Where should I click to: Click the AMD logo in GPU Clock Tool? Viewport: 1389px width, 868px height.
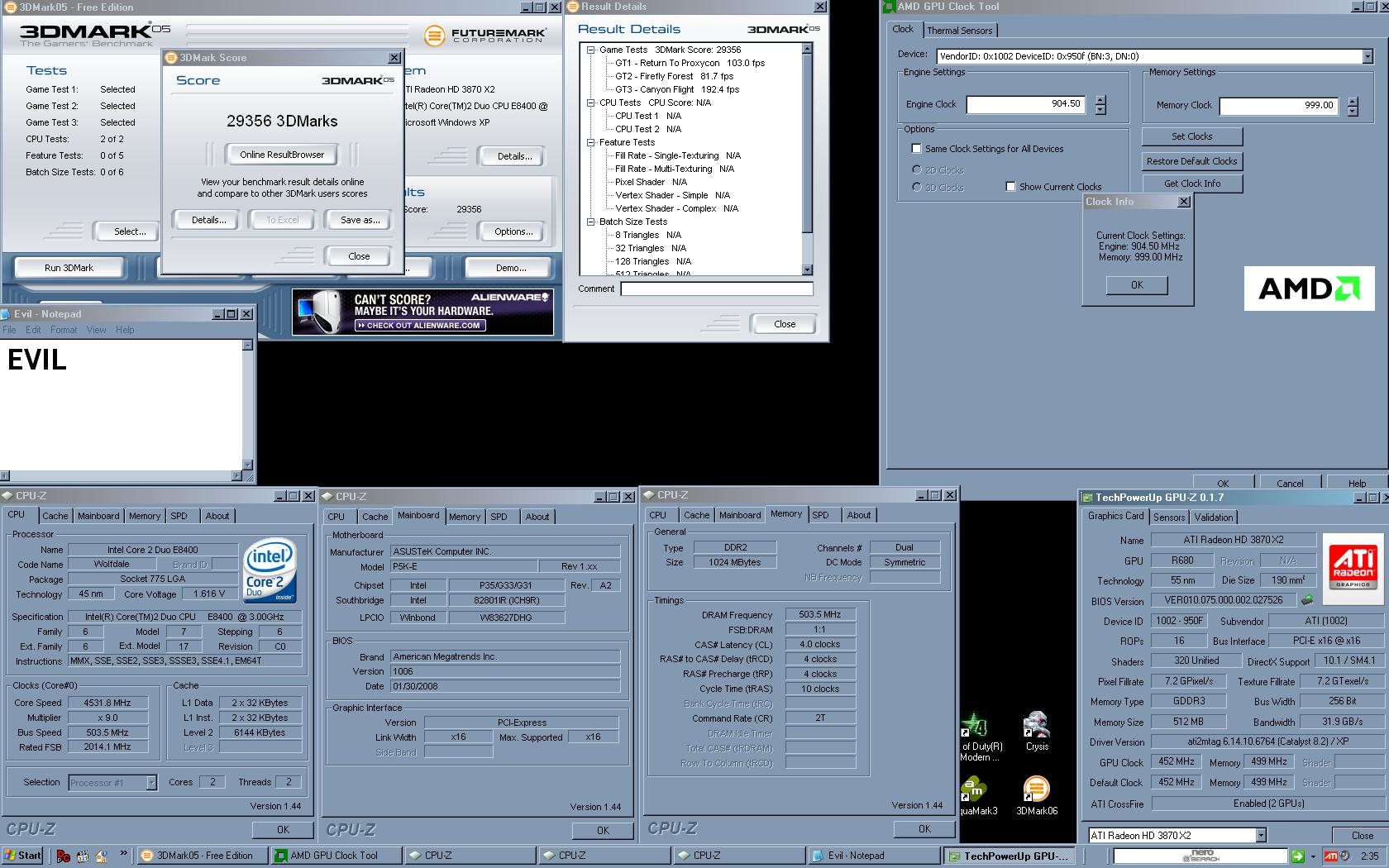coord(1309,289)
